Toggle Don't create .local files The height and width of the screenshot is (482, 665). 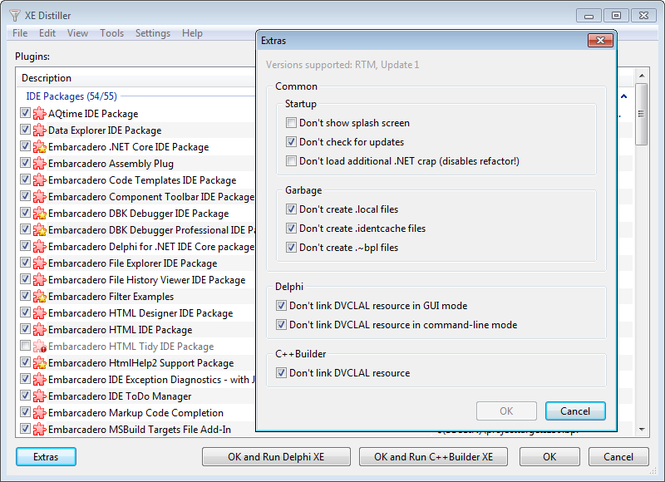pyautogui.click(x=291, y=209)
